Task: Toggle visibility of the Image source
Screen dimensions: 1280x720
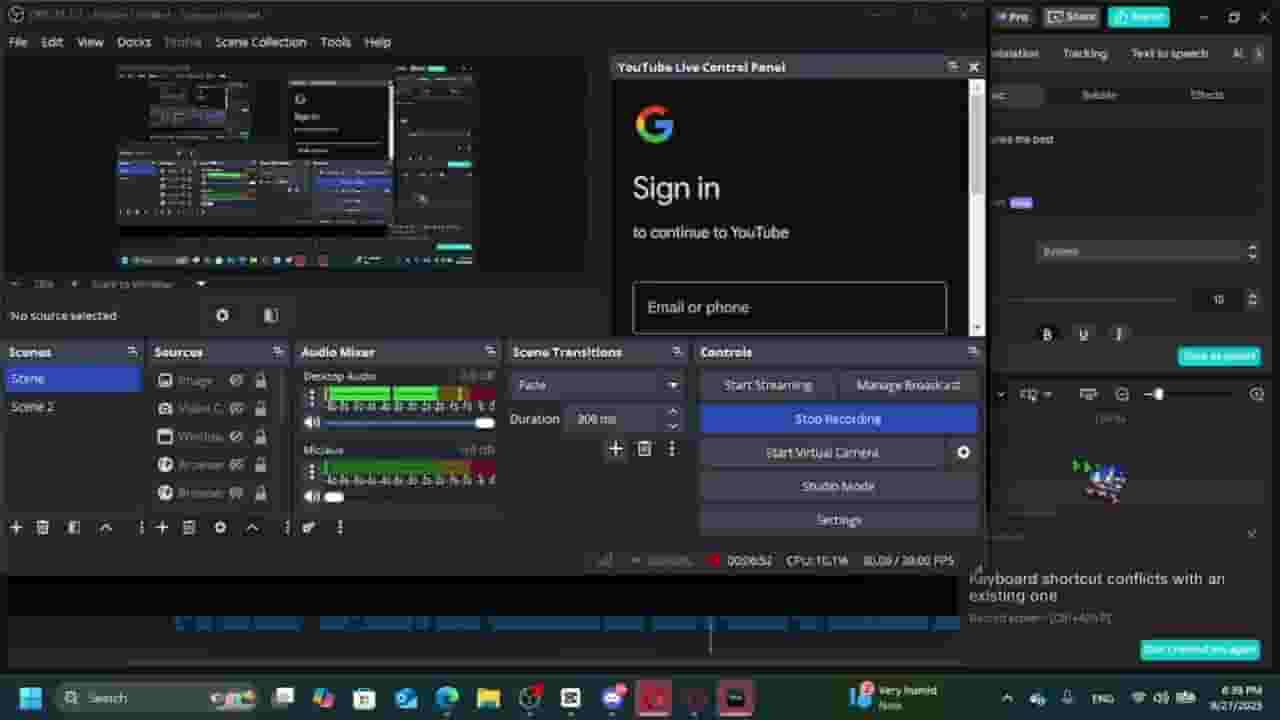Action: coord(237,381)
